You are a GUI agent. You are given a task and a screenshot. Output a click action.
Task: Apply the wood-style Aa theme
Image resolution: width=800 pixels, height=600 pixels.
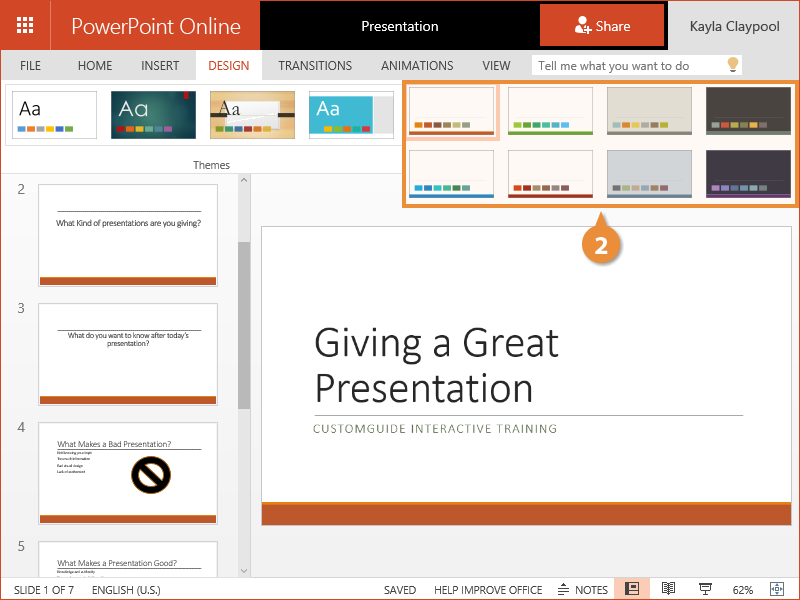[252, 115]
